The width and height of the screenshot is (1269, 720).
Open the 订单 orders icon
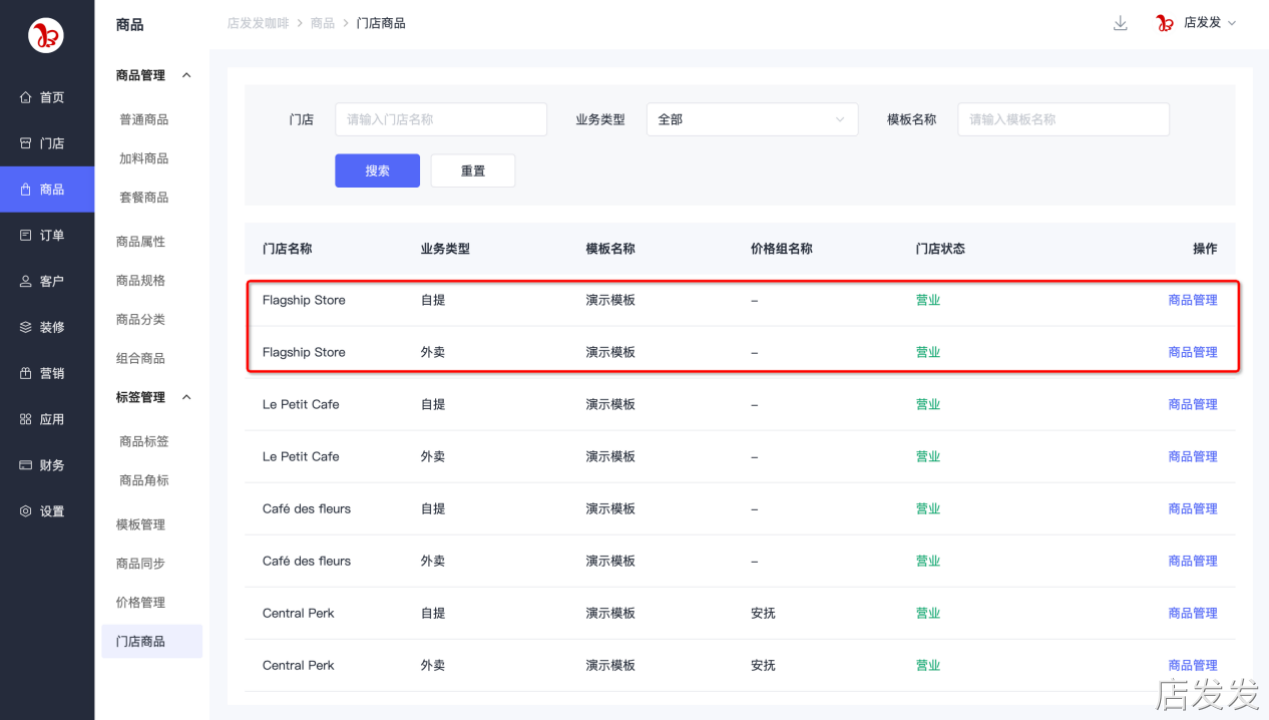click(26, 235)
